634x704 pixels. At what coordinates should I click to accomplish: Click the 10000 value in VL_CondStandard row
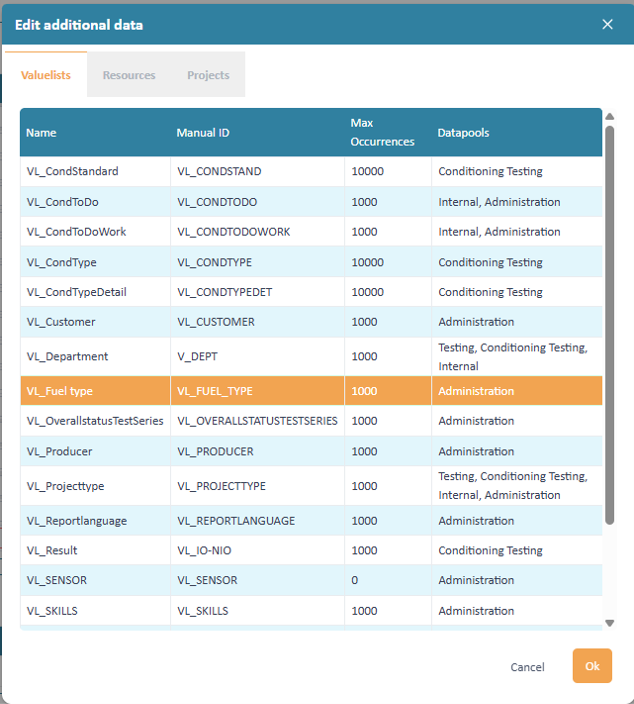tap(367, 171)
